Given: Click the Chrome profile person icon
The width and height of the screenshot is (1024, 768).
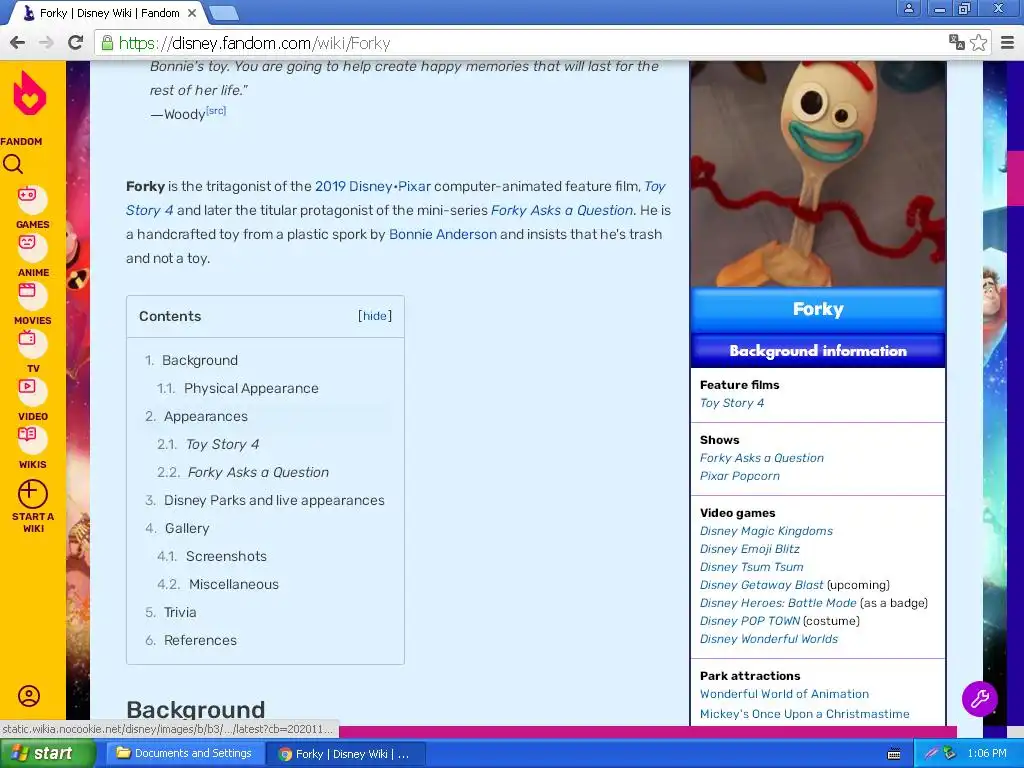Looking at the screenshot, I should click(908, 8).
